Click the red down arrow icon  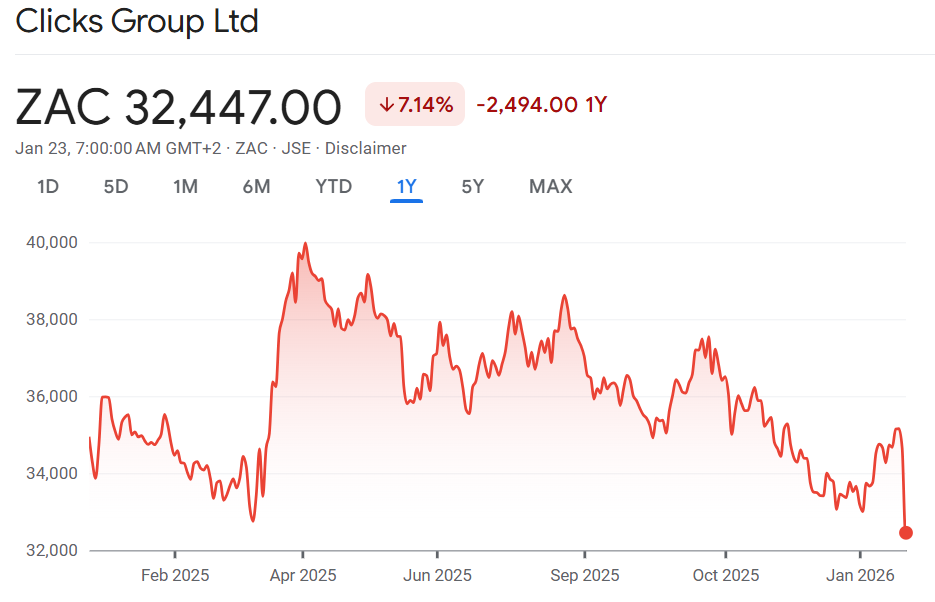pyautogui.click(x=386, y=104)
